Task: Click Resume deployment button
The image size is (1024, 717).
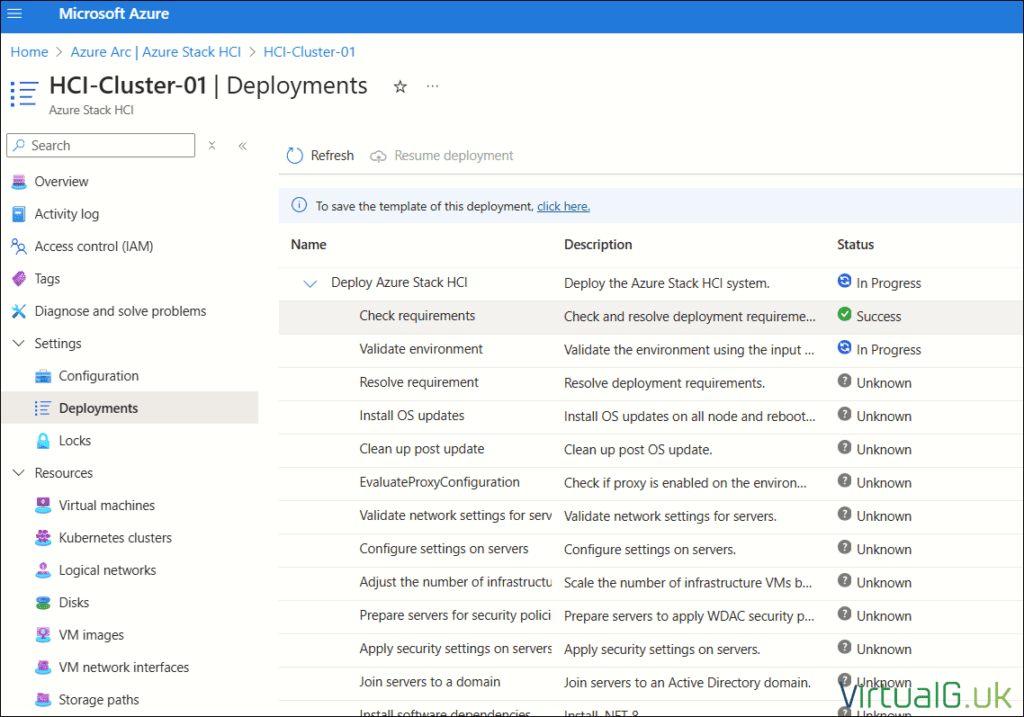Action: tap(441, 155)
